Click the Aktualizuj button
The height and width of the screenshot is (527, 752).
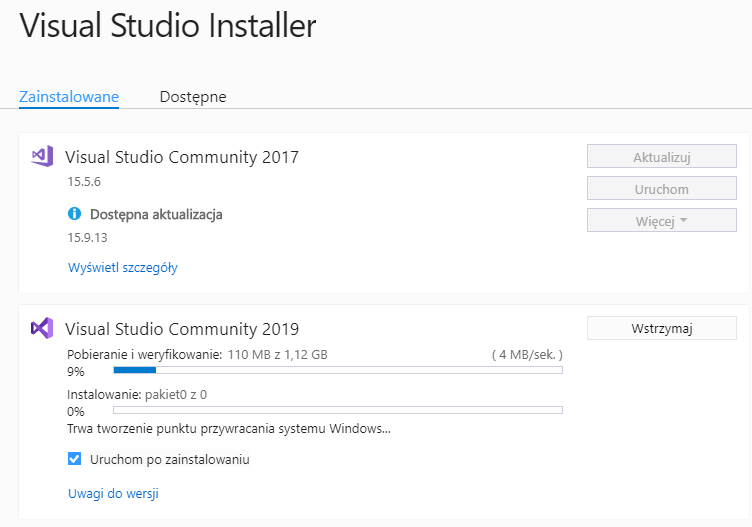tap(661, 156)
